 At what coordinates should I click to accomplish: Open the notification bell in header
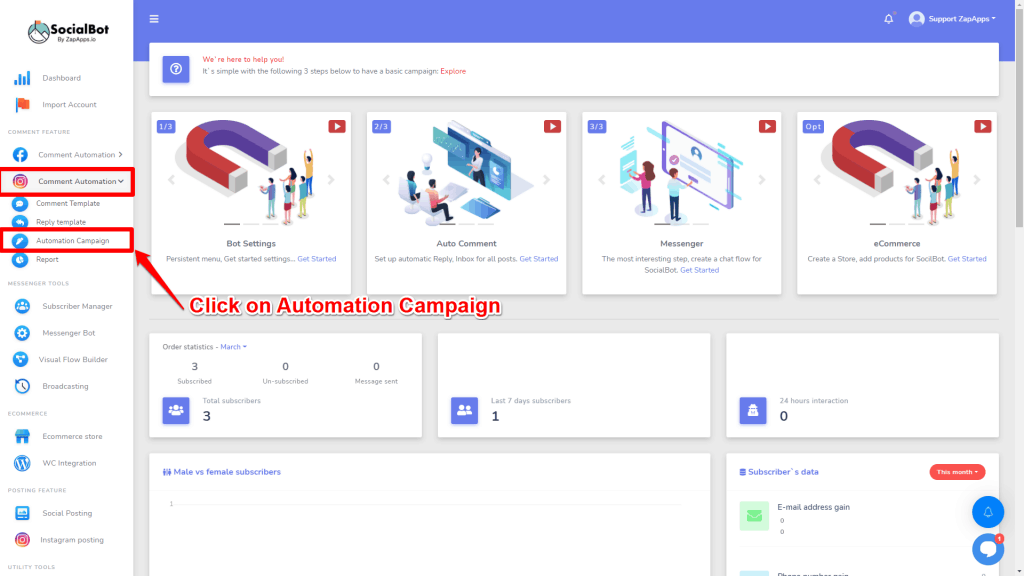coord(889,19)
